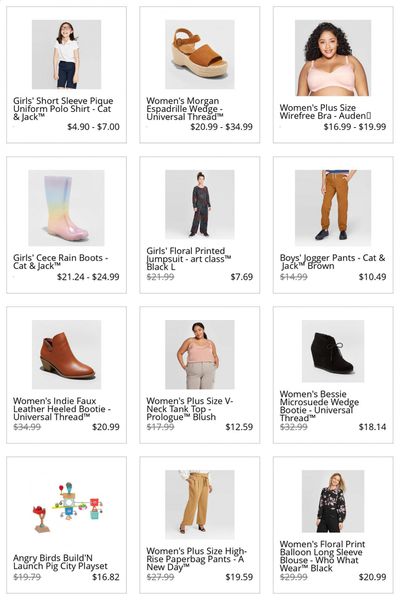View the Girls' Floral Printed Jumpsuit photo
400x600 pixels.
(199, 204)
